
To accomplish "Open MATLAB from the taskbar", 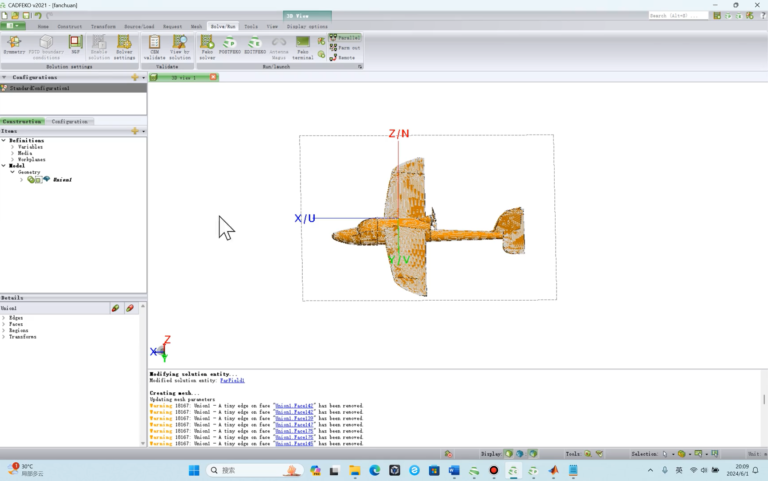I will [553, 471].
